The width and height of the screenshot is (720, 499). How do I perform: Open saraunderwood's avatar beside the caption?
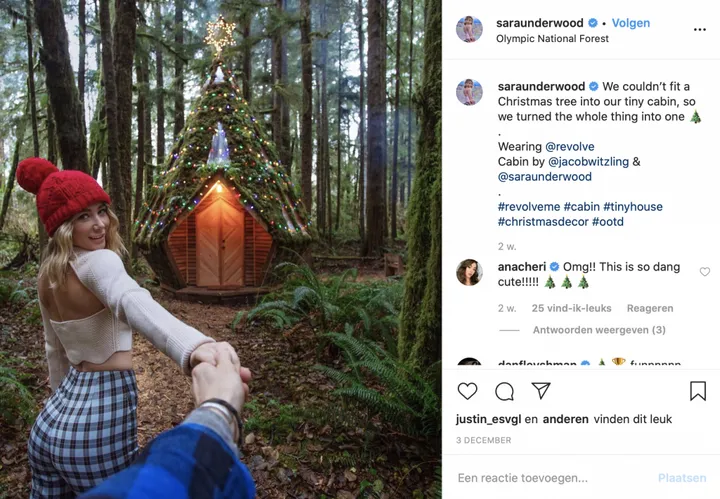click(x=469, y=92)
